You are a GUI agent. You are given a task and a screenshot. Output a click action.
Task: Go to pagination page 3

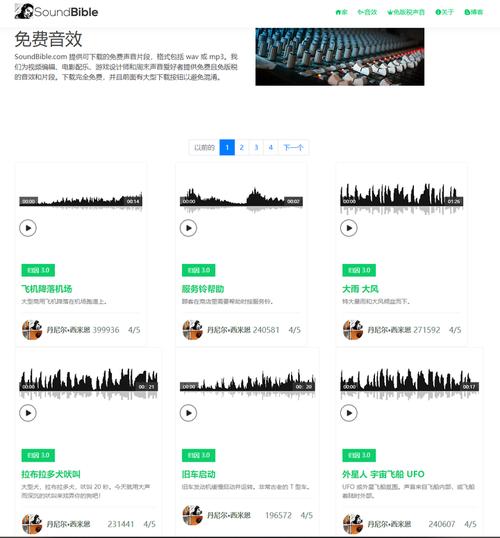click(256, 148)
